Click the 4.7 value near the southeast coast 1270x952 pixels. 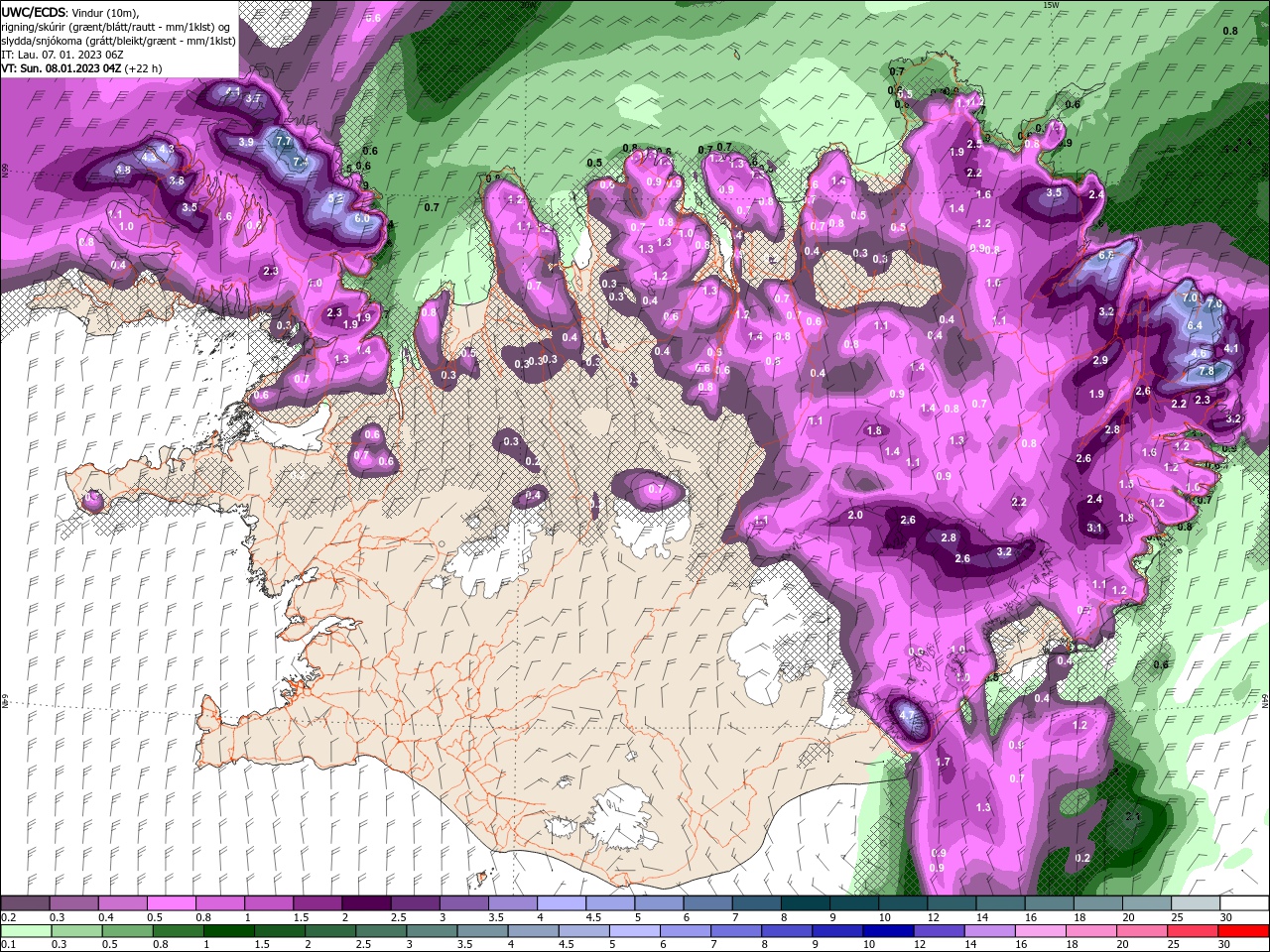coord(907,714)
